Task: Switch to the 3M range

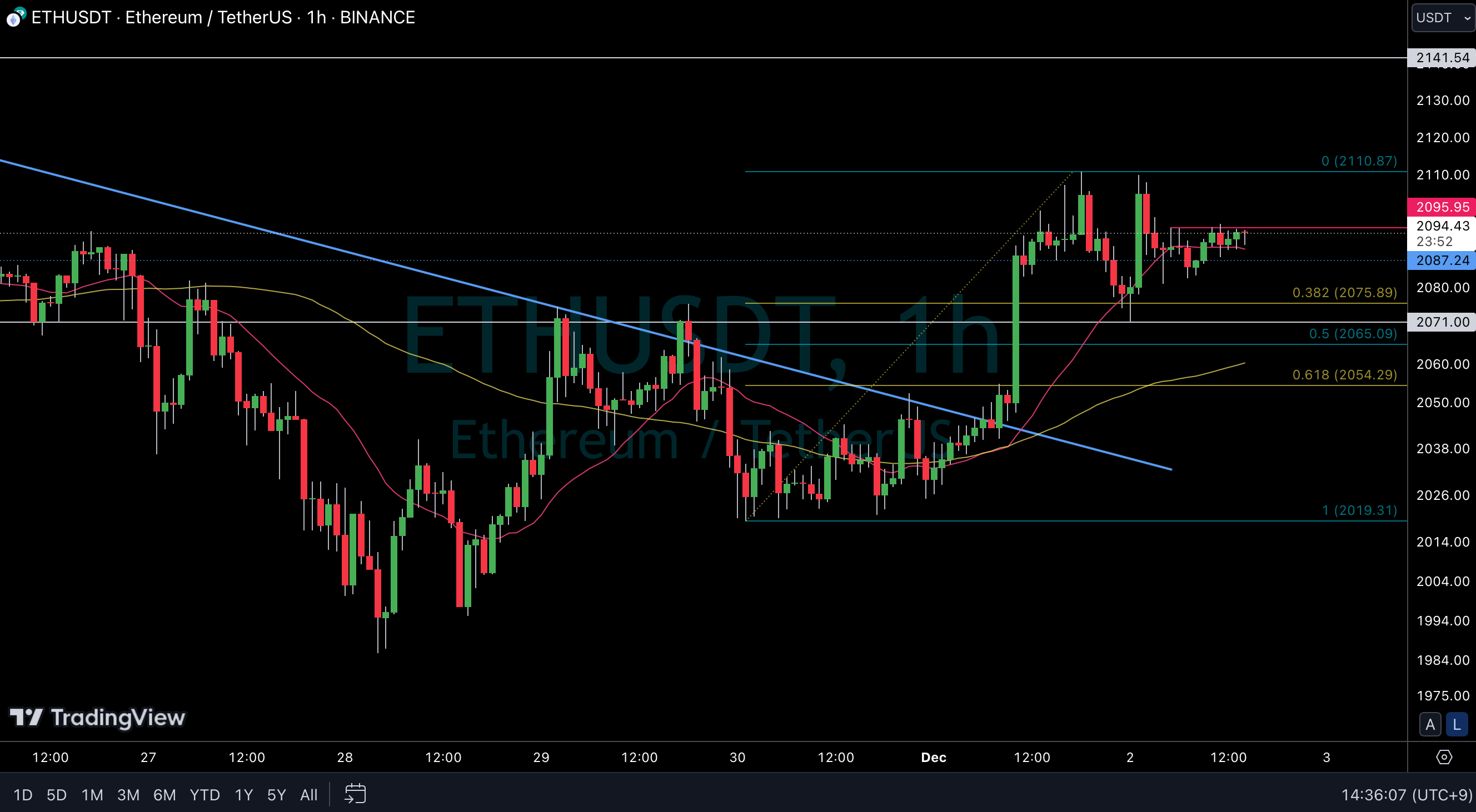Action: pos(128,795)
